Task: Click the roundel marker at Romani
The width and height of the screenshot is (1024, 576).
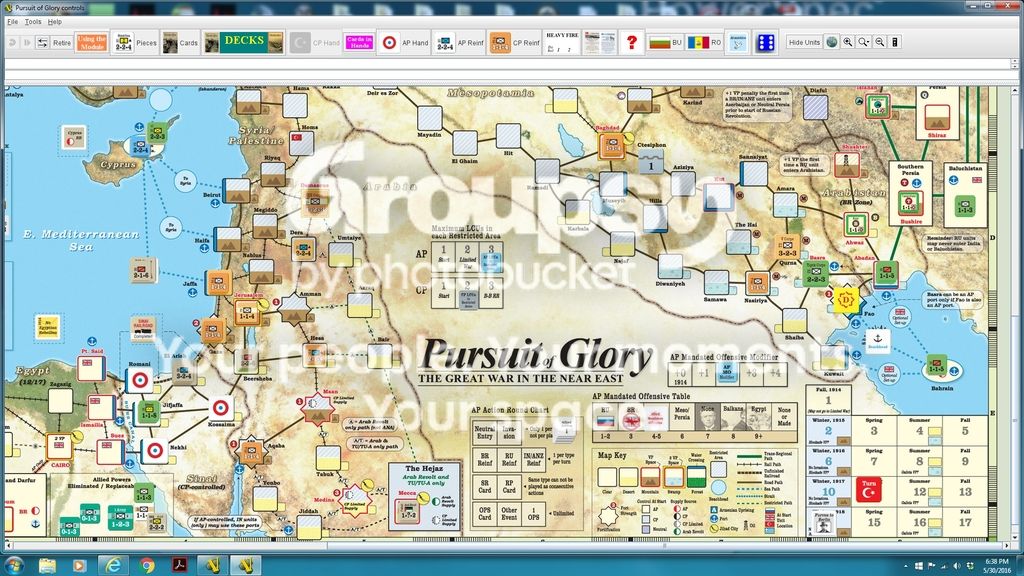Action: point(140,380)
